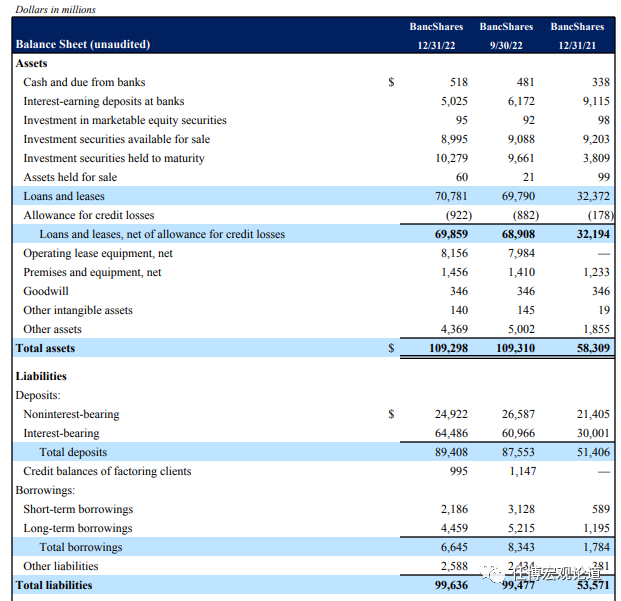Click operating lease equipment value 8,156

point(454,253)
